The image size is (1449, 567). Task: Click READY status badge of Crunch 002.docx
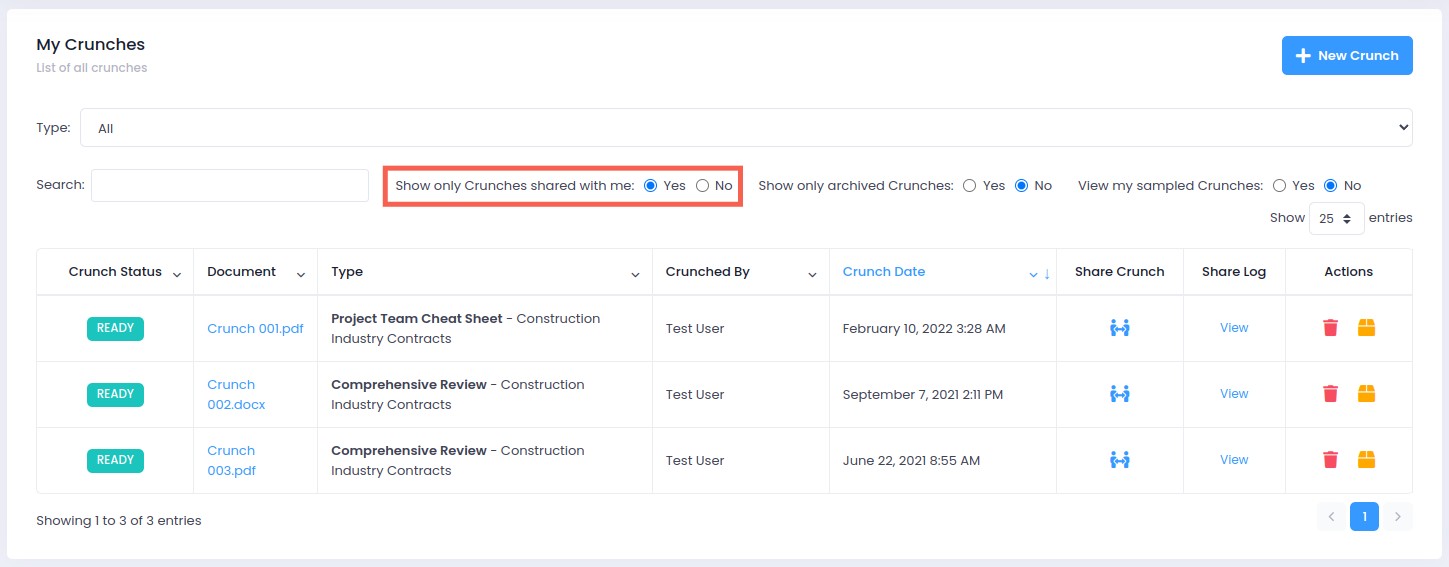tap(115, 394)
